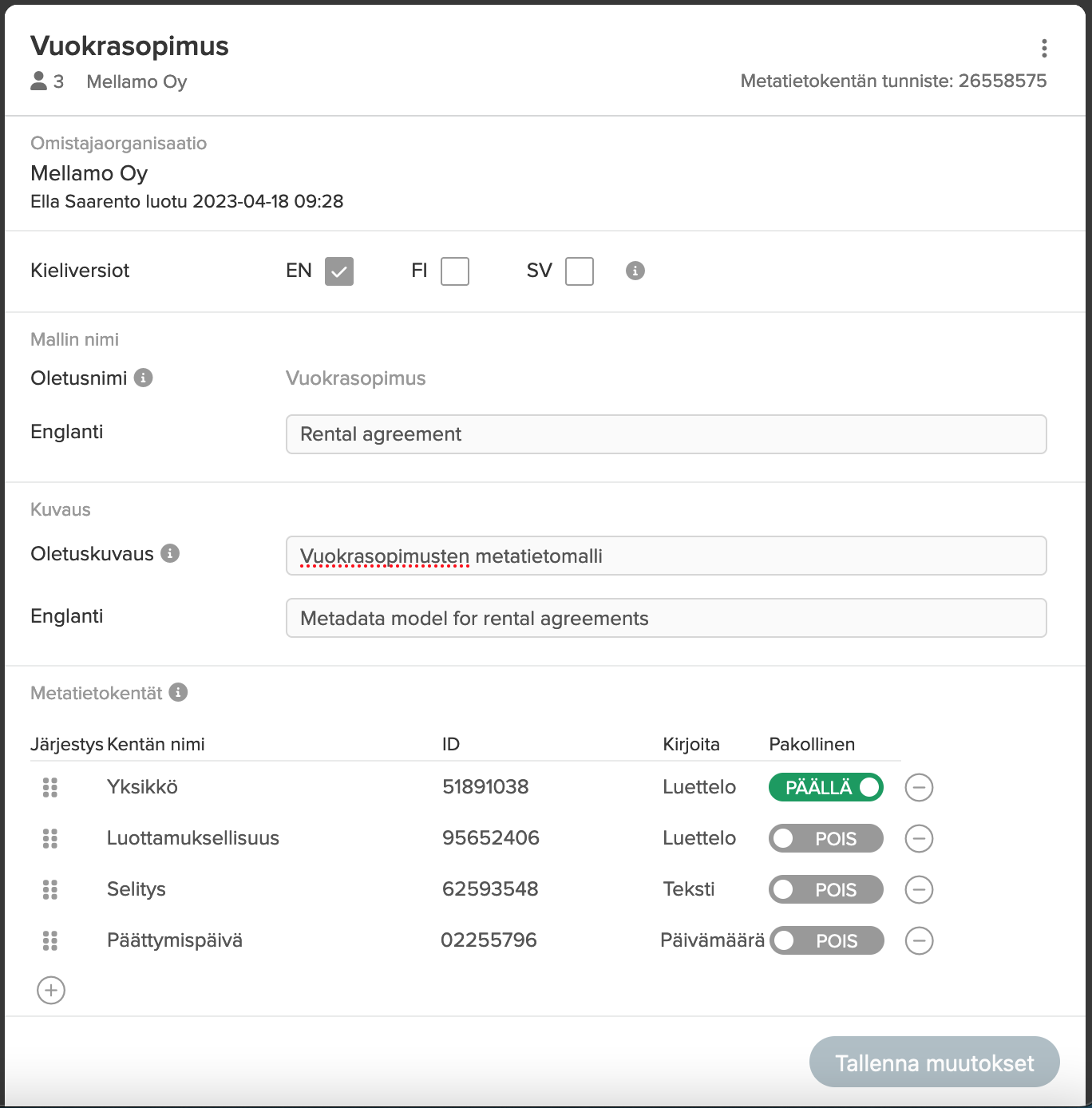Add a new metadata field with plus icon

[51, 991]
